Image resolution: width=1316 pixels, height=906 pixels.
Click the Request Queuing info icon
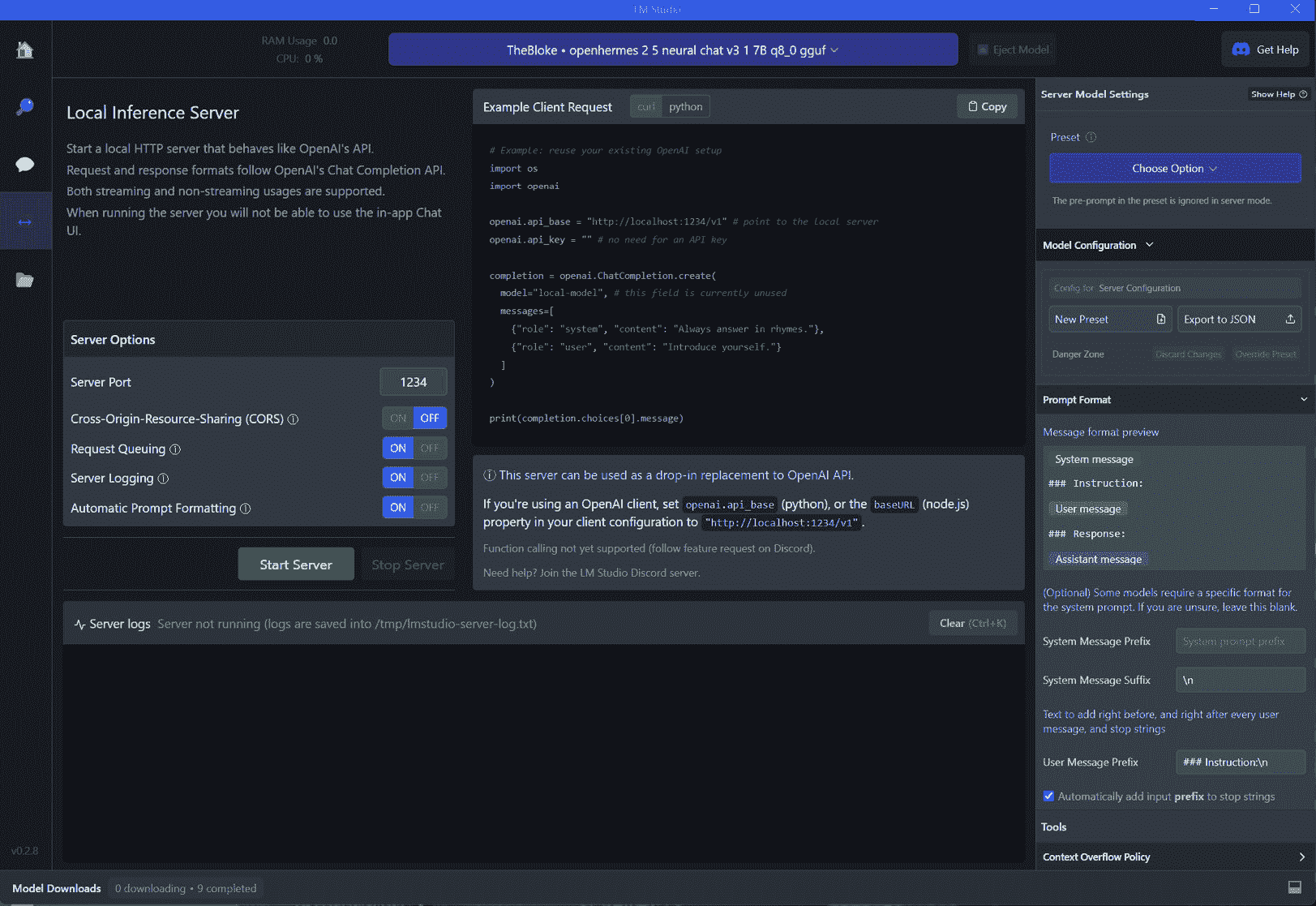[175, 449]
